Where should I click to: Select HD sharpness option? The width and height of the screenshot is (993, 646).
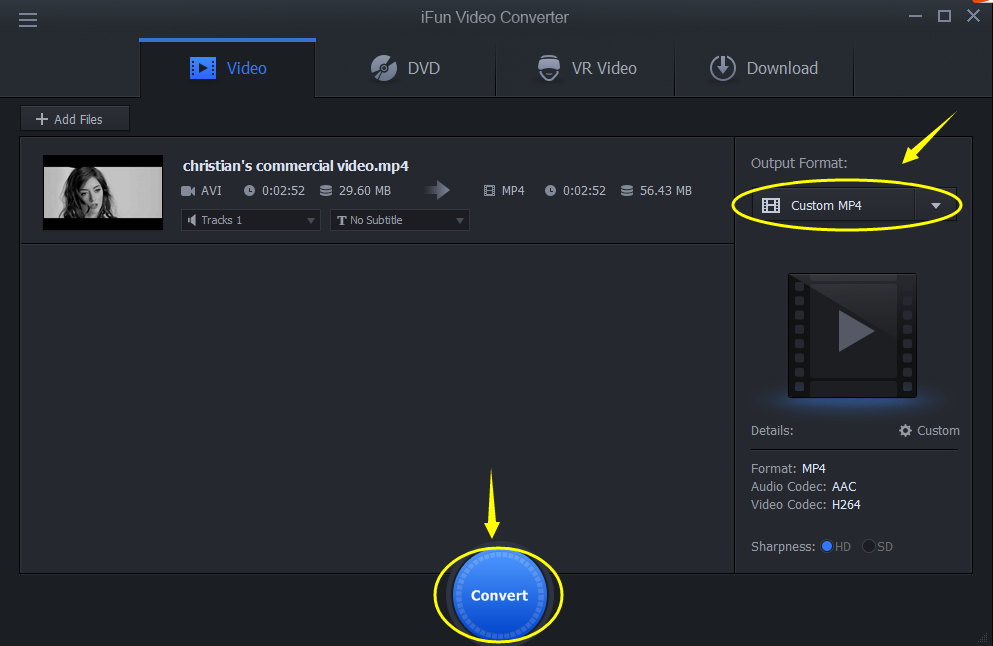click(826, 546)
